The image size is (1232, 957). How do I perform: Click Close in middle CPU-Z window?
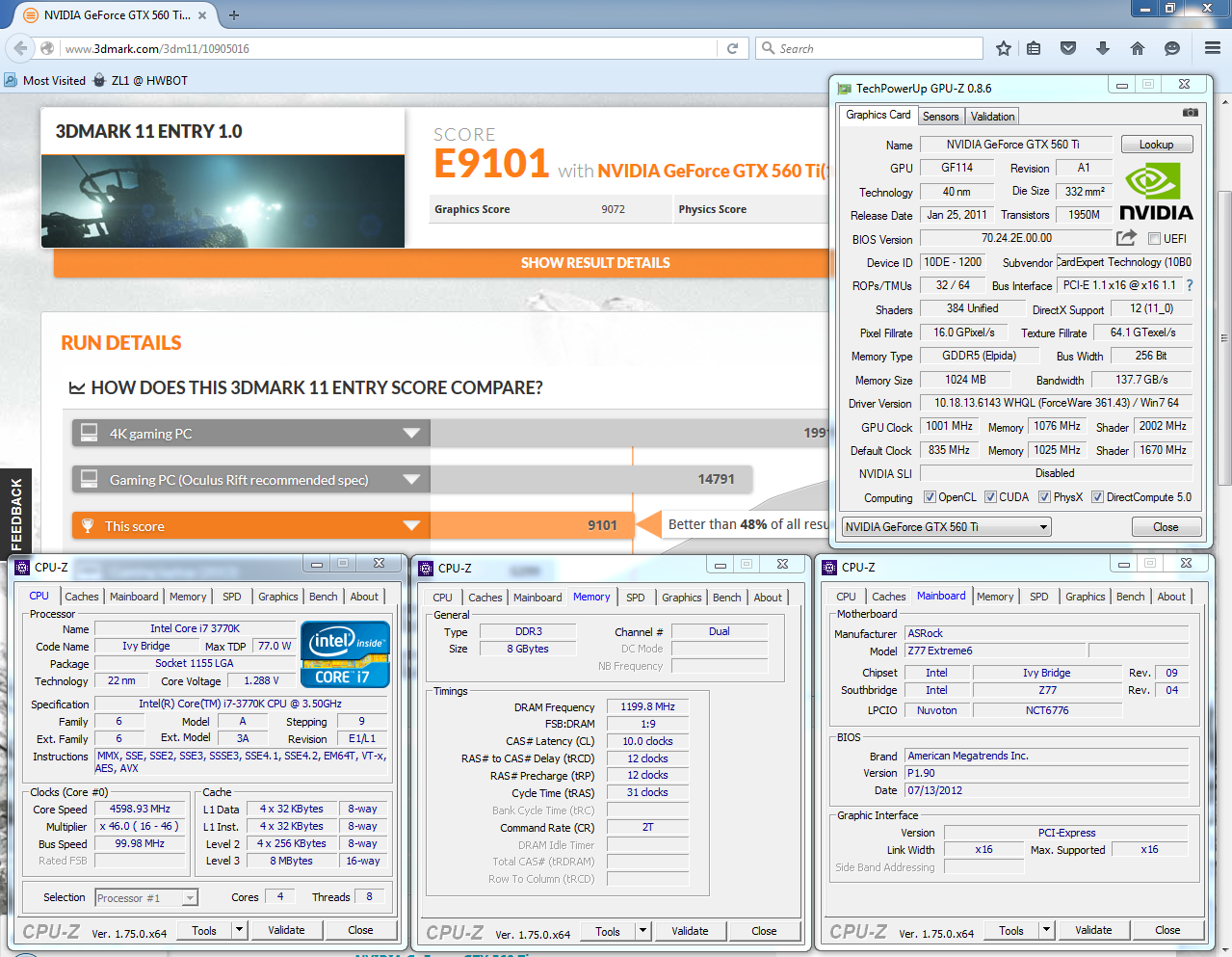point(764,931)
